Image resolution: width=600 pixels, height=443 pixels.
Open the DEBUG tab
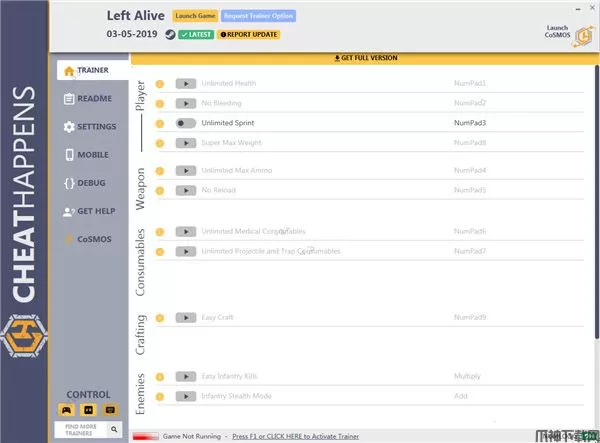85,183
